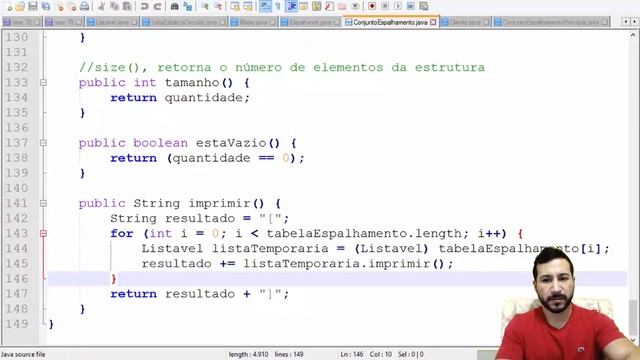Run macro multiple times icon

[x=411, y=6]
